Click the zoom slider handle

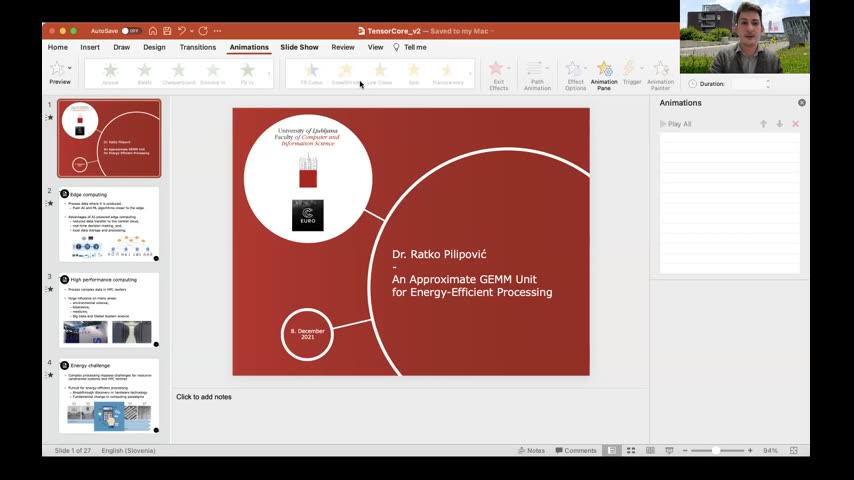pos(716,451)
